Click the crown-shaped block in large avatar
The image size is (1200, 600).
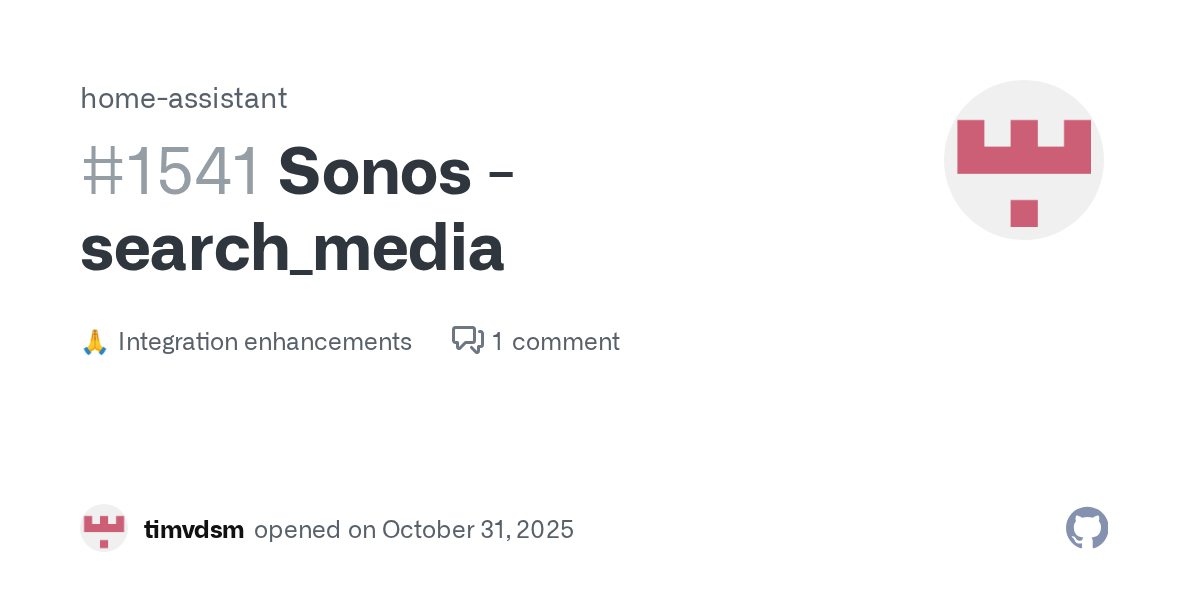[1023, 146]
